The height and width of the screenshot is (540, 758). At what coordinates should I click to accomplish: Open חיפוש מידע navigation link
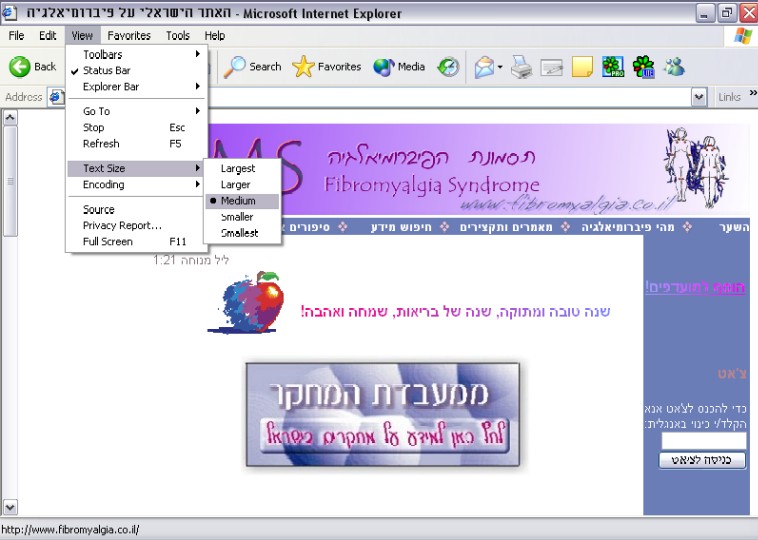point(401,227)
